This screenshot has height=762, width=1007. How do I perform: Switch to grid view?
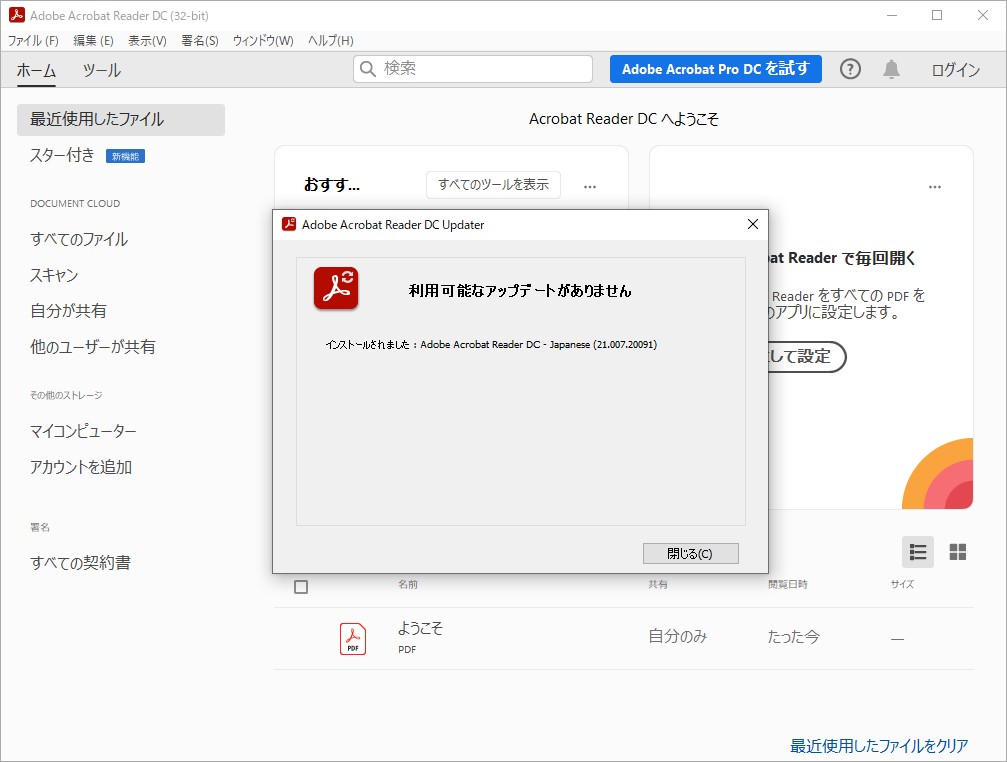[956, 551]
